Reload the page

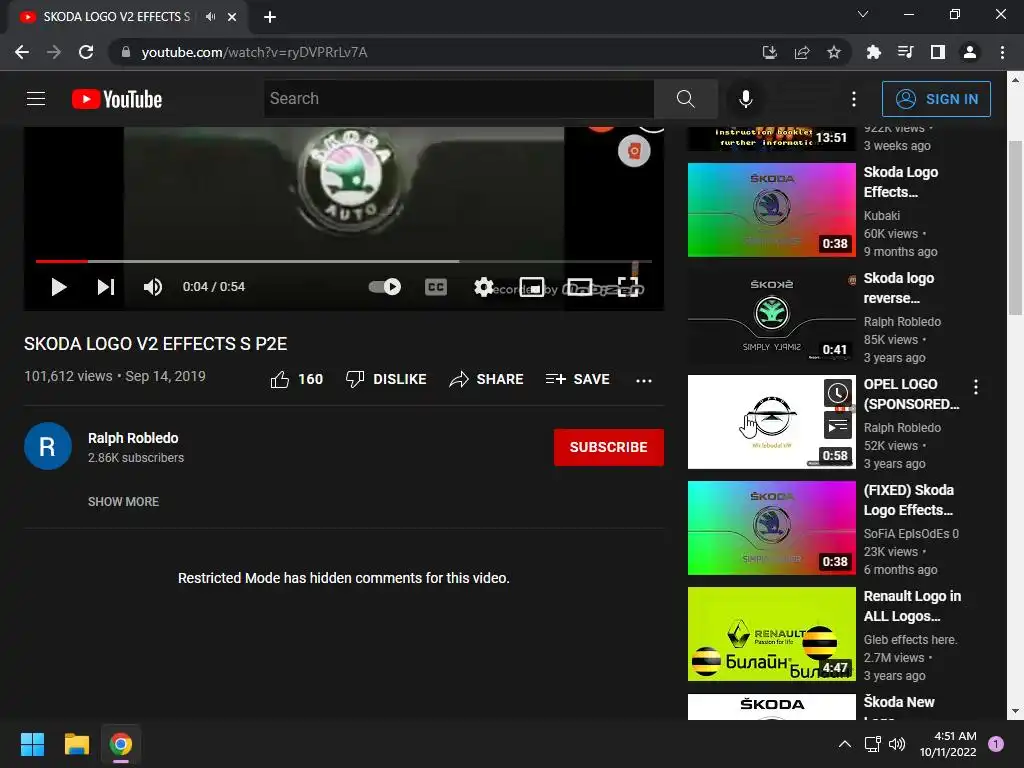[x=86, y=52]
